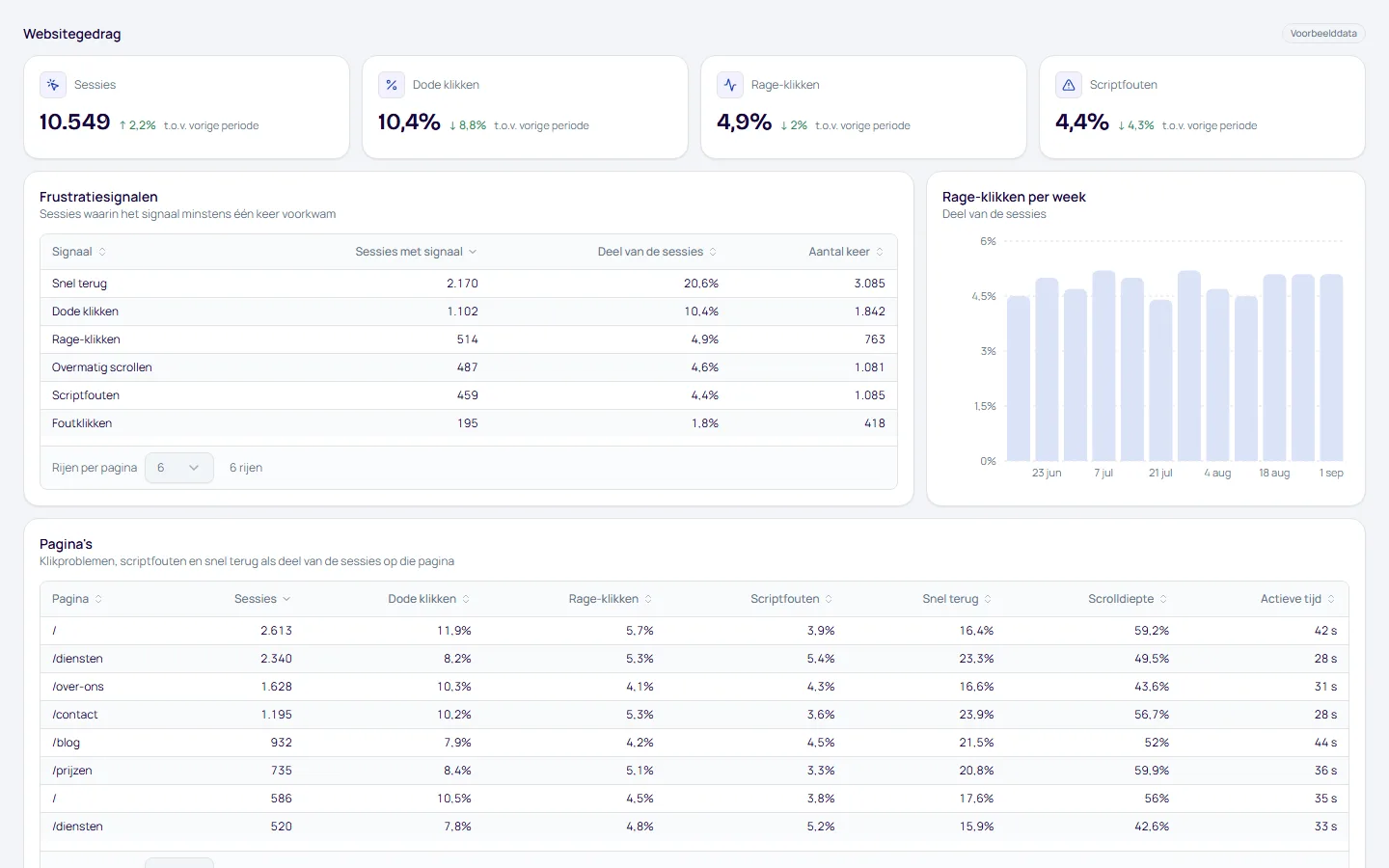
Task: Sort by Deel van de sessies column
Action: pos(657,252)
